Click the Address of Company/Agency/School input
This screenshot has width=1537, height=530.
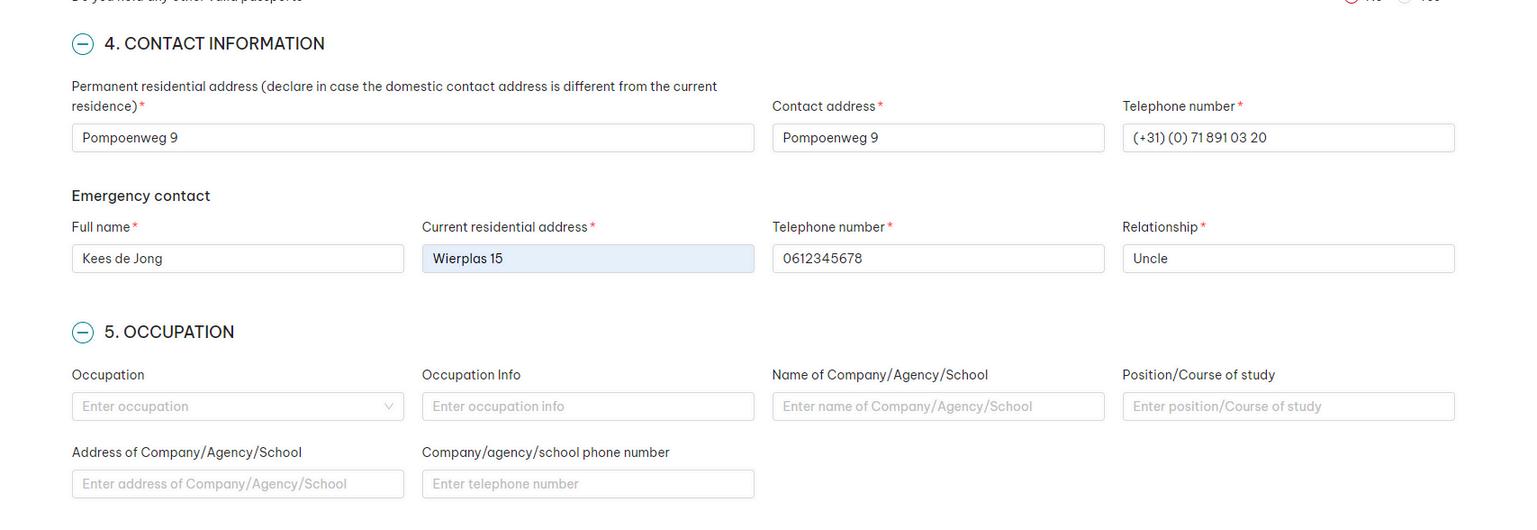pos(237,484)
